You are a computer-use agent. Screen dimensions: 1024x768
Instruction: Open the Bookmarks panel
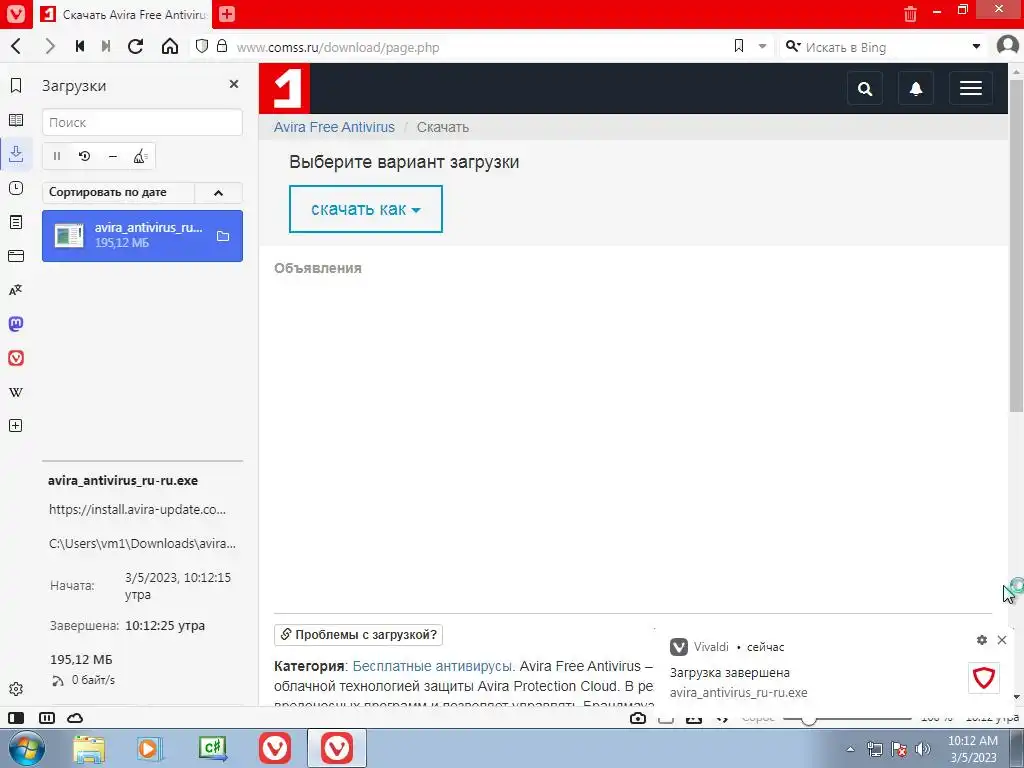16,86
